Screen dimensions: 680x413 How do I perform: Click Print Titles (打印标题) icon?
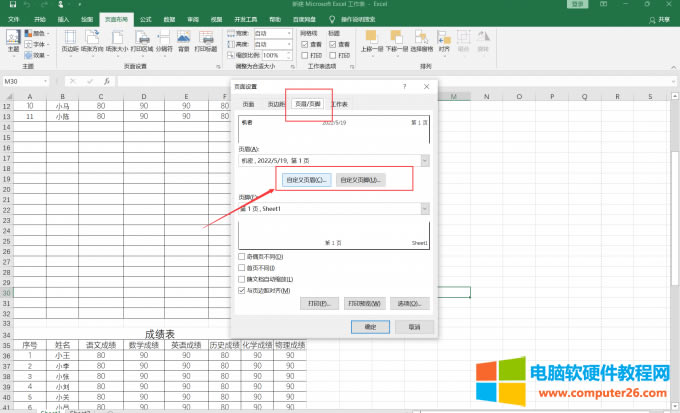[206, 40]
